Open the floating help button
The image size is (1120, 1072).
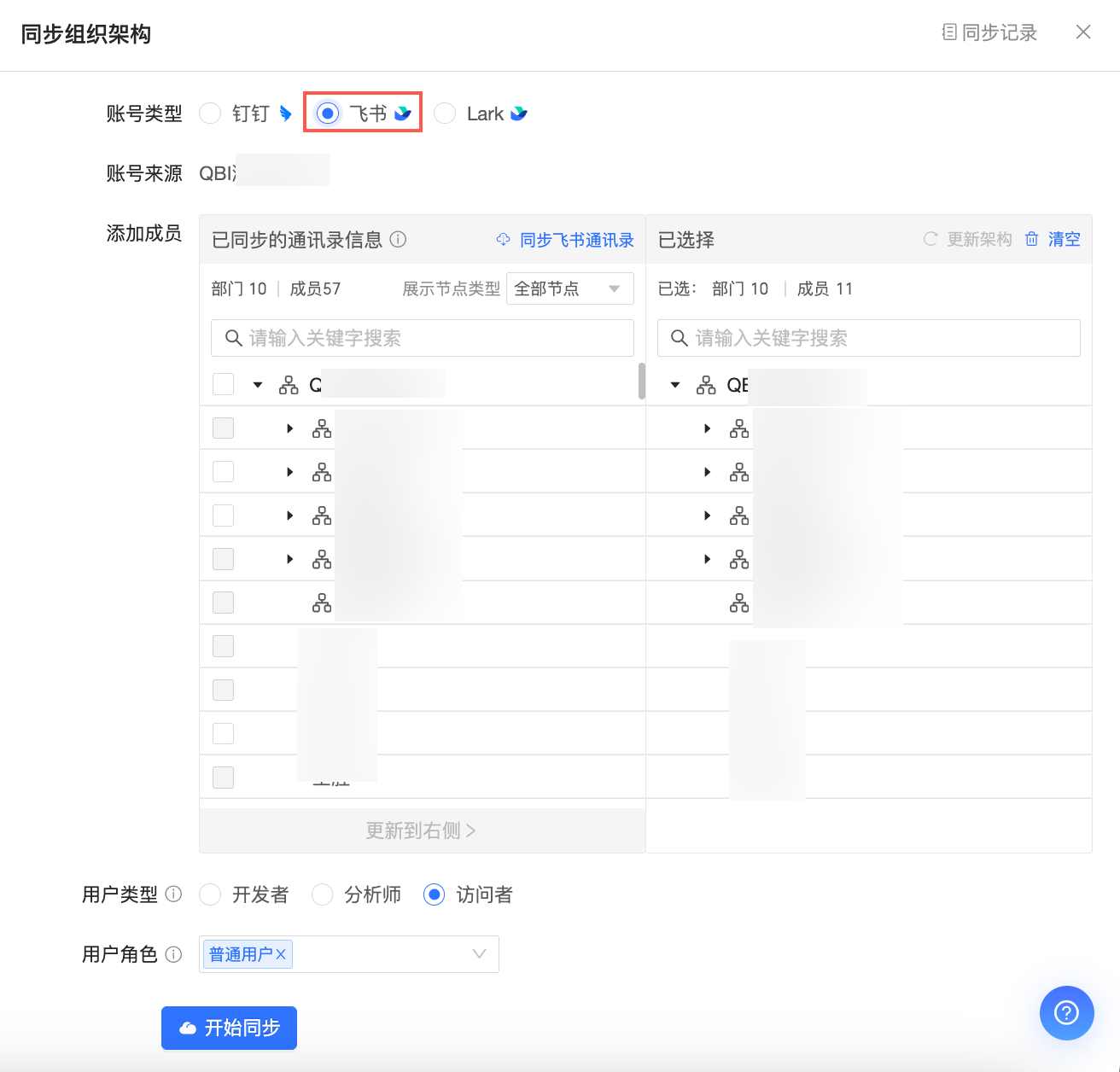pyautogui.click(x=1067, y=1013)
